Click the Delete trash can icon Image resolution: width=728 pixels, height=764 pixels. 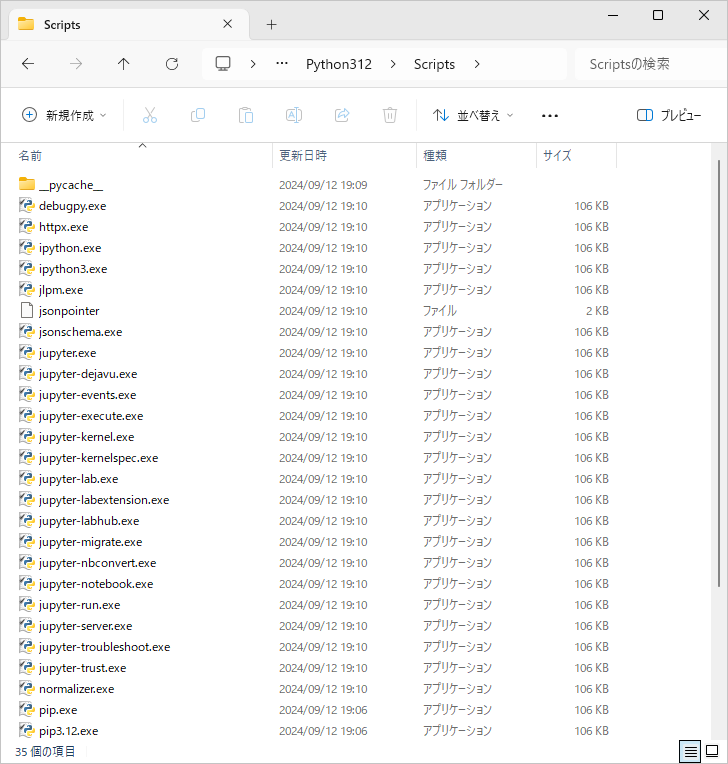[390, 115]
